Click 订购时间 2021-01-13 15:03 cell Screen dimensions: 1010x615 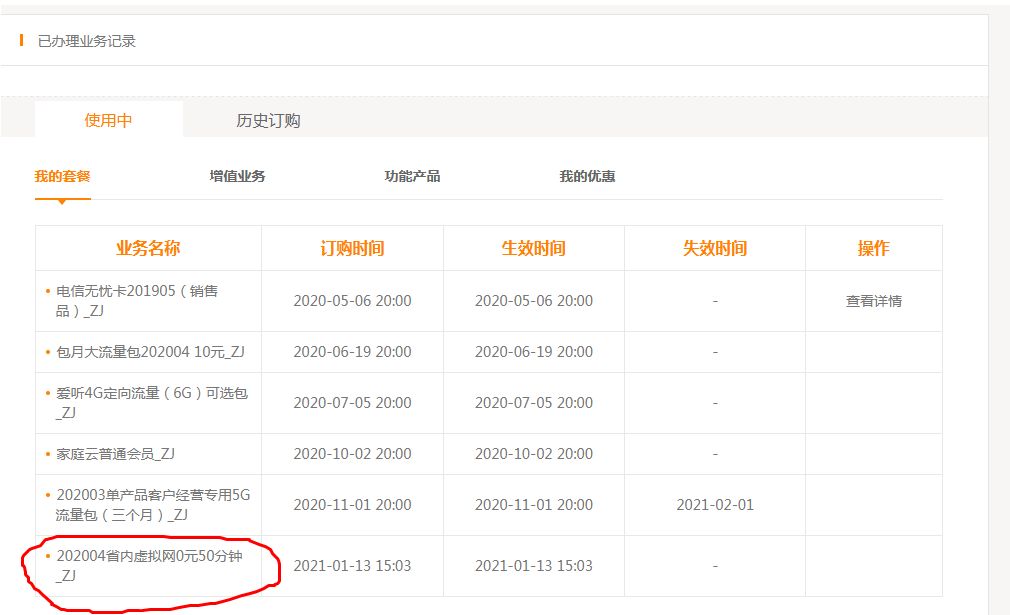[352, 565]
